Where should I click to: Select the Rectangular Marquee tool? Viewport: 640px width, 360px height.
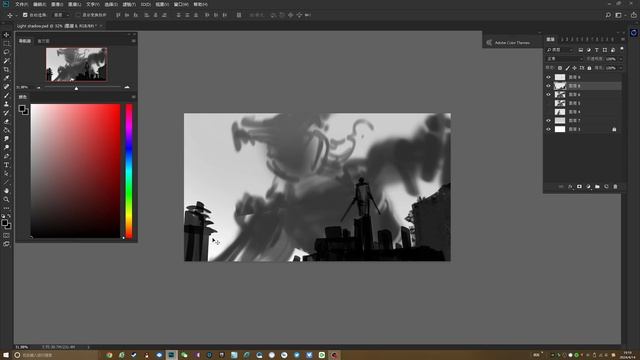(6, 43)
